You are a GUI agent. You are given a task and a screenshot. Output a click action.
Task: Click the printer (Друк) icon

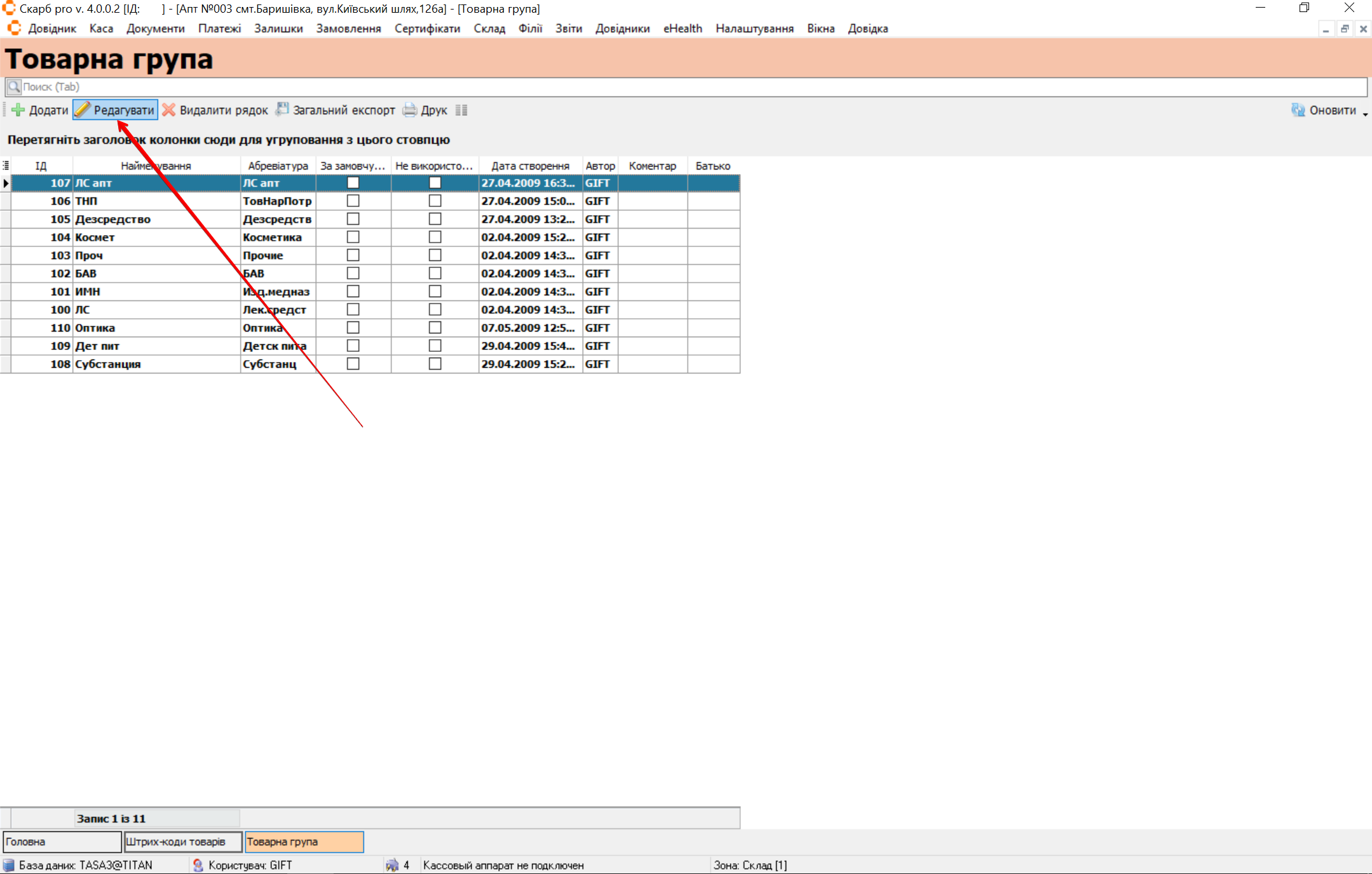click(410, 110)
